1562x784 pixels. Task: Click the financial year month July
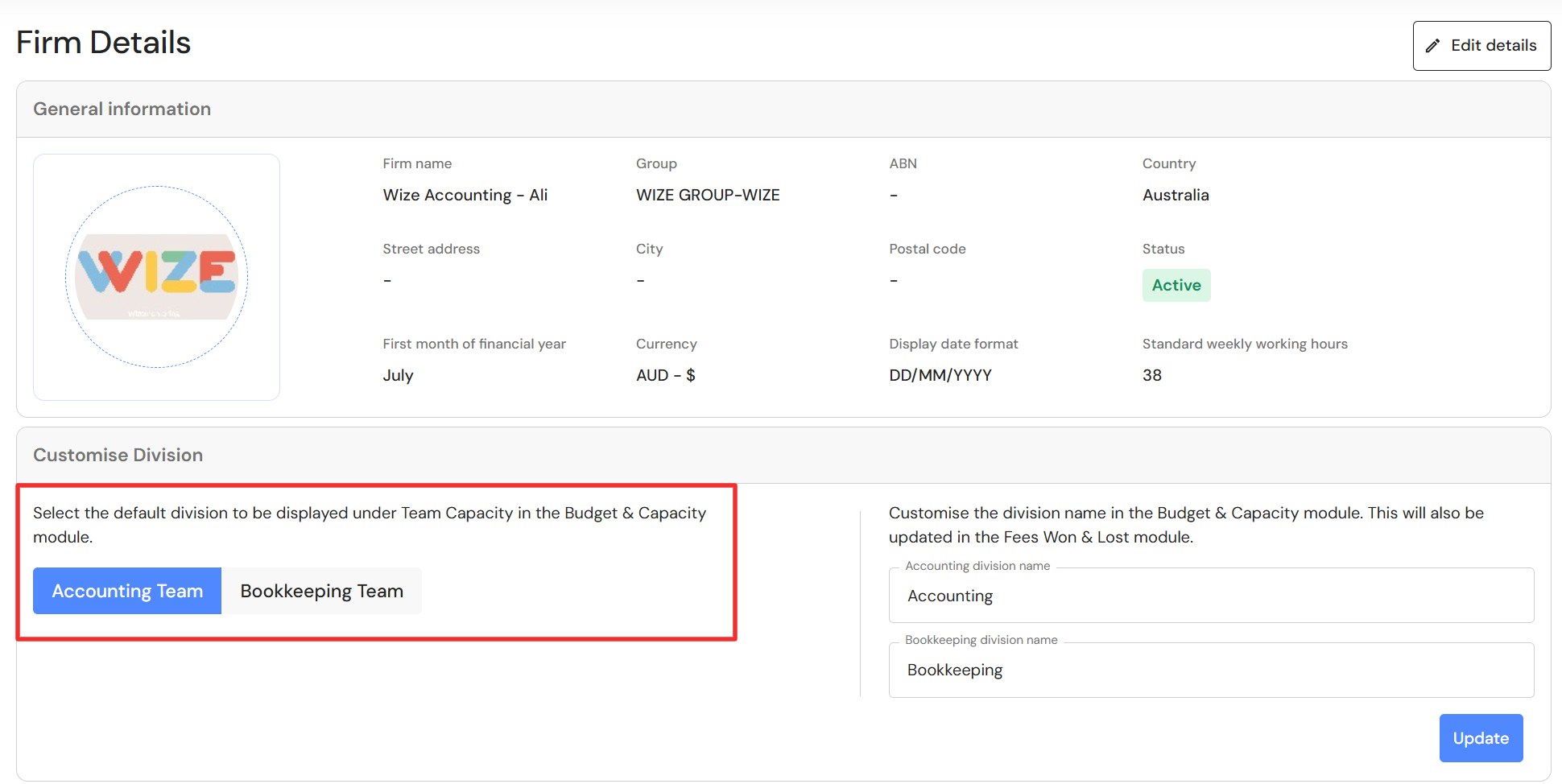[x=398, y=375]
